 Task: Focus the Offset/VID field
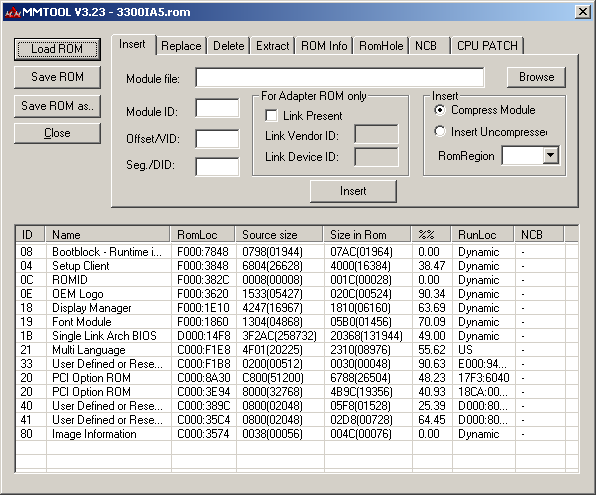[217, 138]
